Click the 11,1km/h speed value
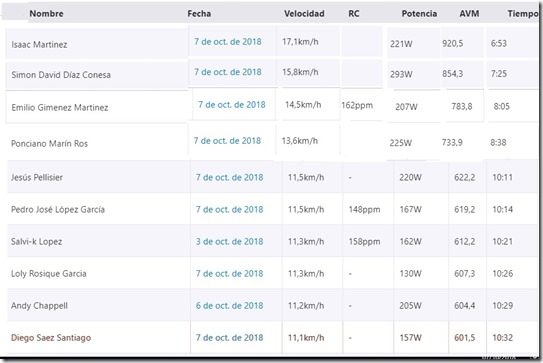Image resolution: width=543 pixels, height=363 pixels. [306, 338]
